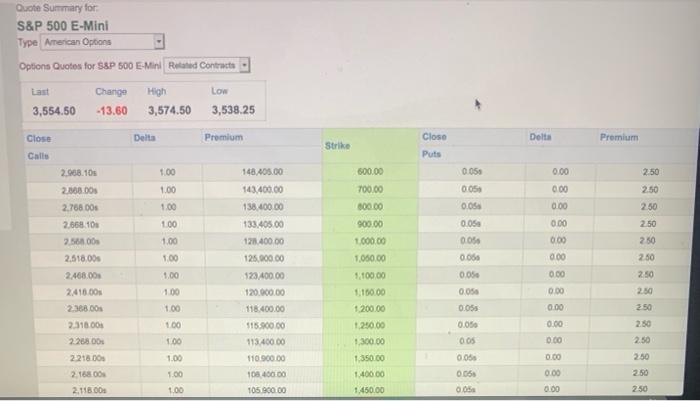The image size is (700, 401).
Task: Click call close 2,768.00s
Action: (x=80, y=208)
